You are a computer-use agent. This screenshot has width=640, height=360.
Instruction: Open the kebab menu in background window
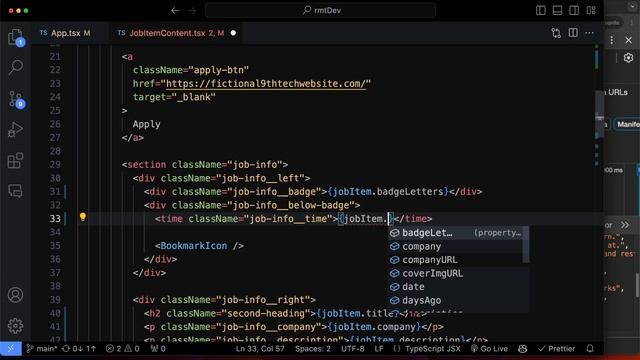(611, 40)
